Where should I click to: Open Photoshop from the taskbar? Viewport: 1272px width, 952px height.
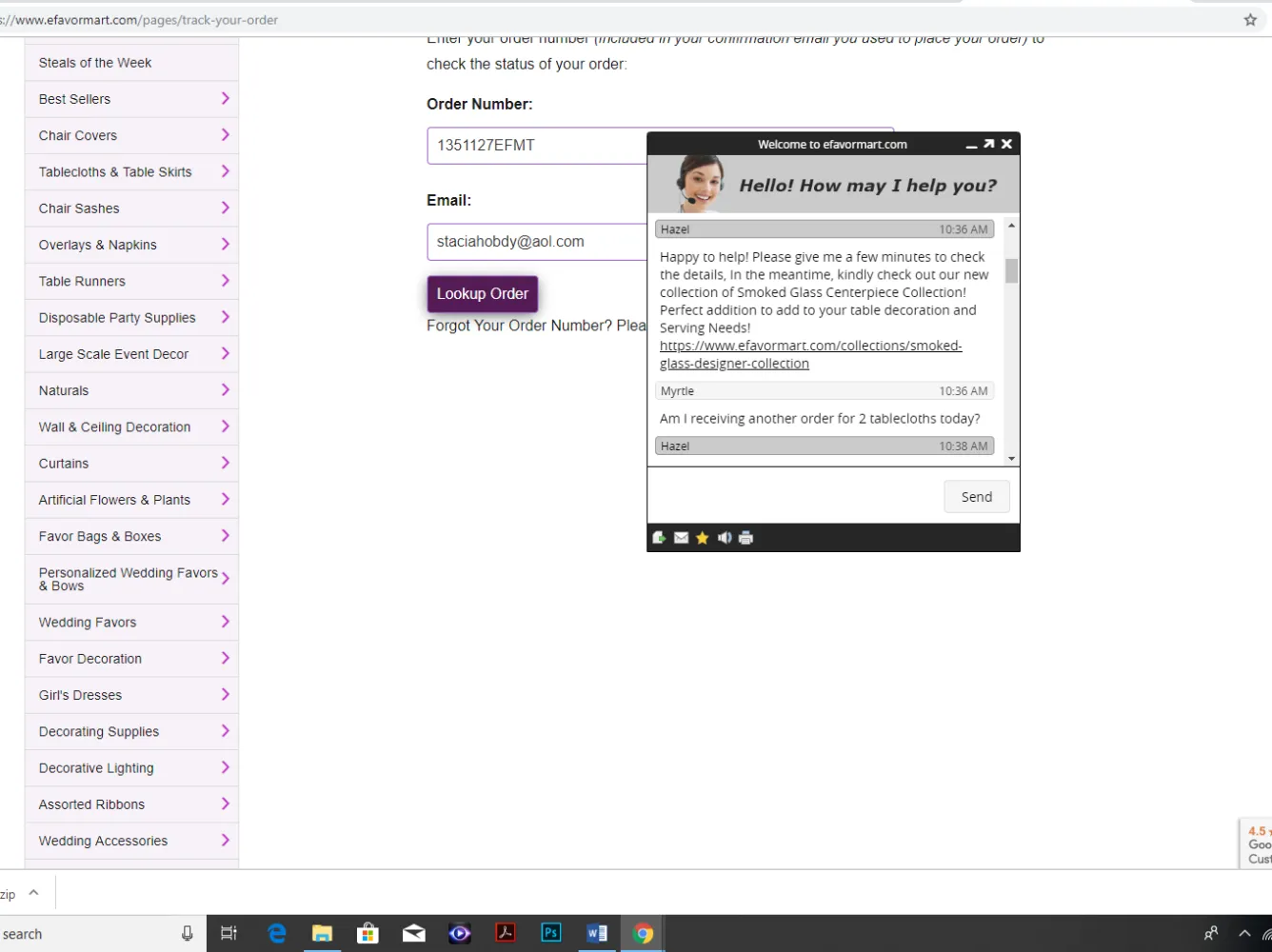click(551, 933)
